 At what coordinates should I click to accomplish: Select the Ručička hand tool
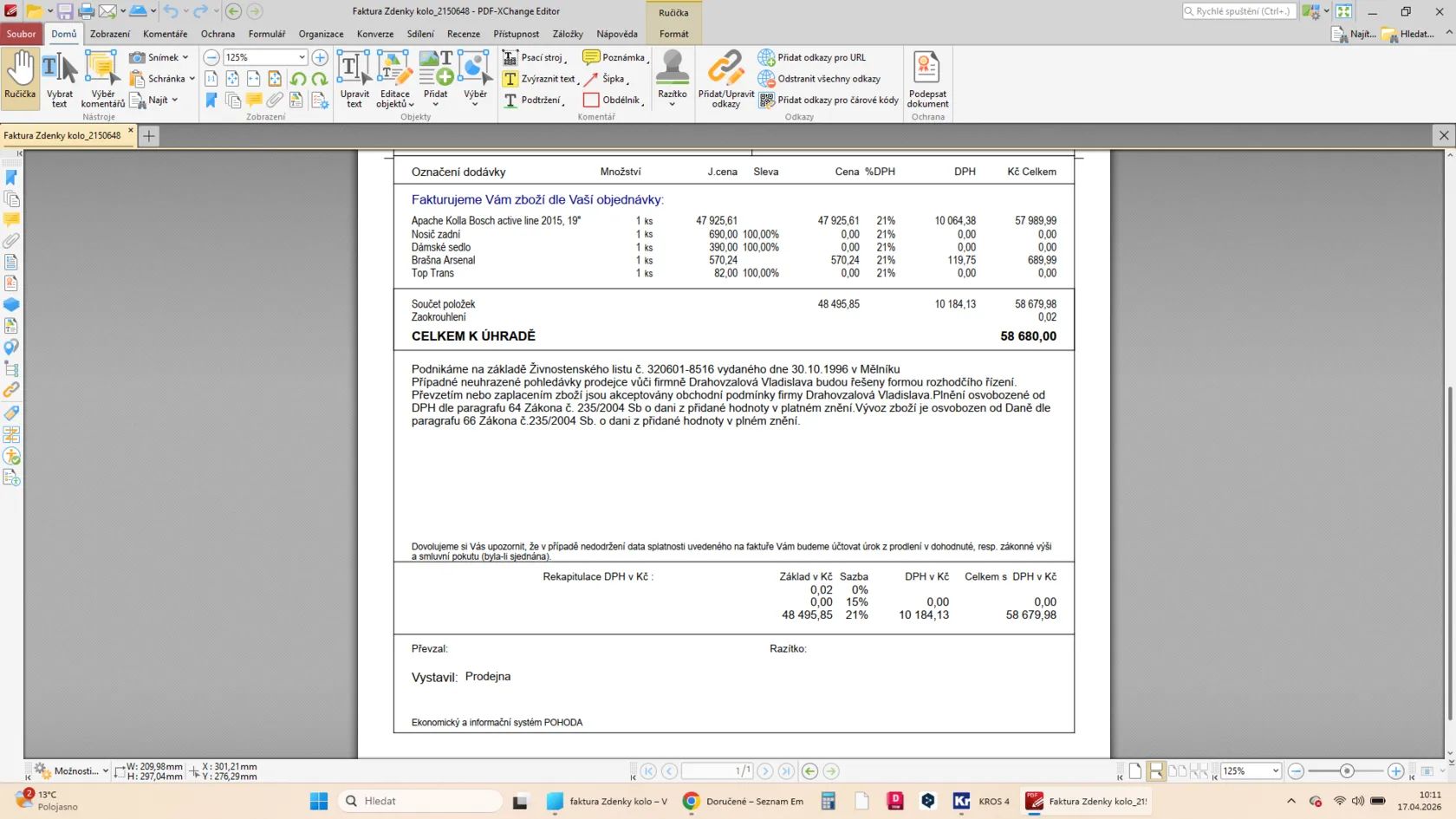pos(20,78)
